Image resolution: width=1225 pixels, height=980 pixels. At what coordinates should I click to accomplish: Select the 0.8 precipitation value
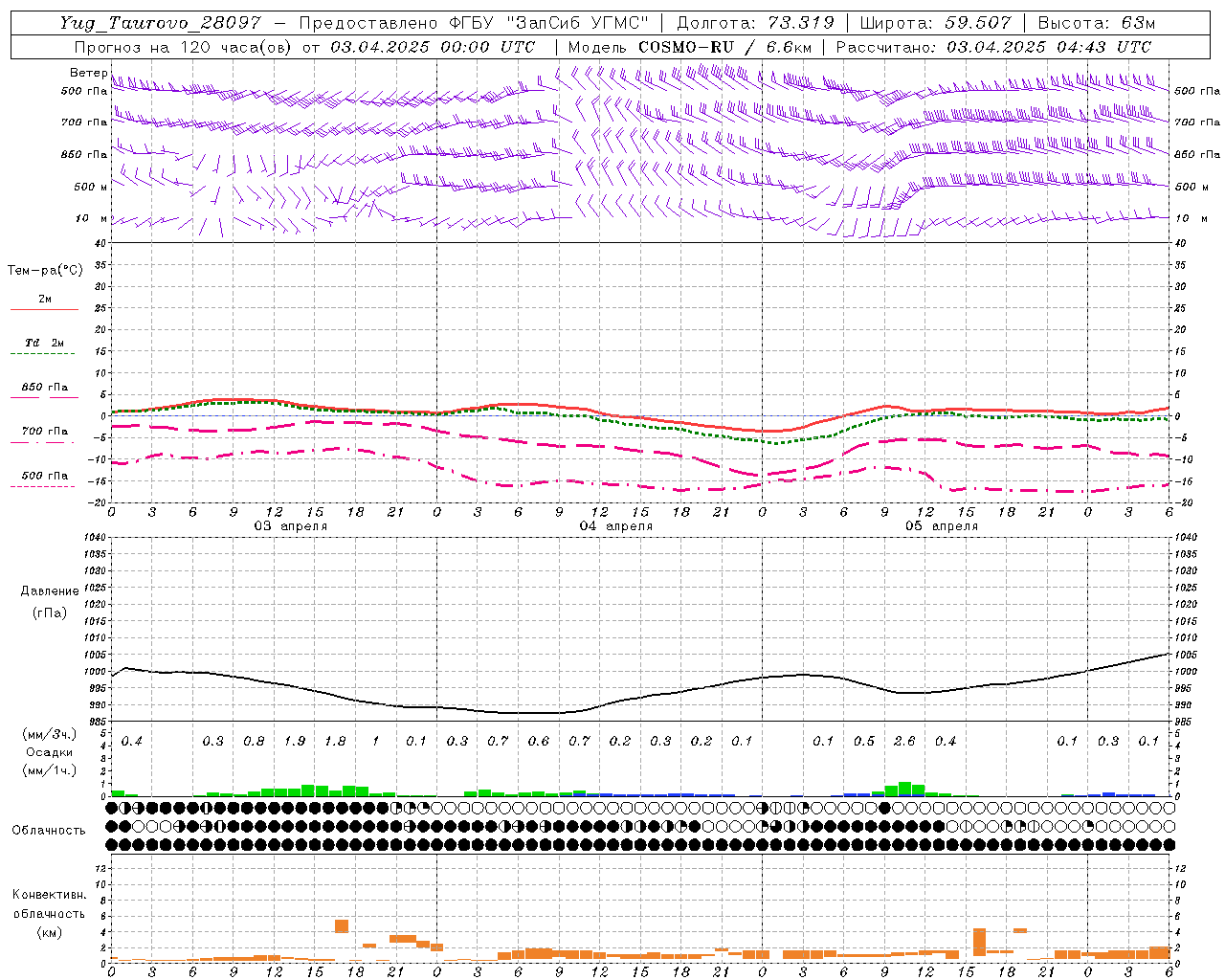254,742
